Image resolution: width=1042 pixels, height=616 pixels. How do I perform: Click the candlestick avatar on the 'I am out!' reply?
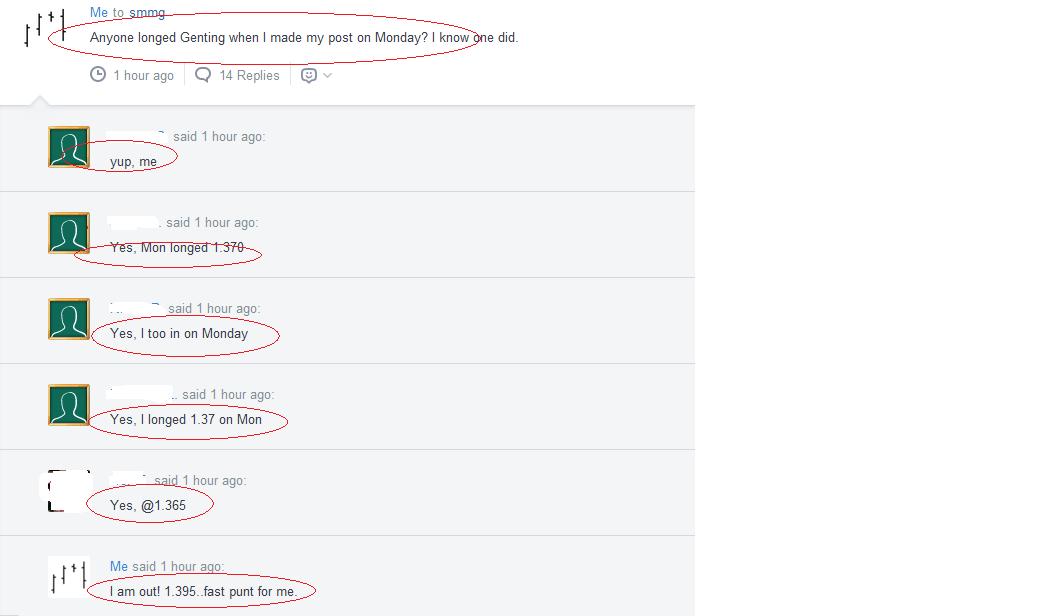click(x=68, y=577)
